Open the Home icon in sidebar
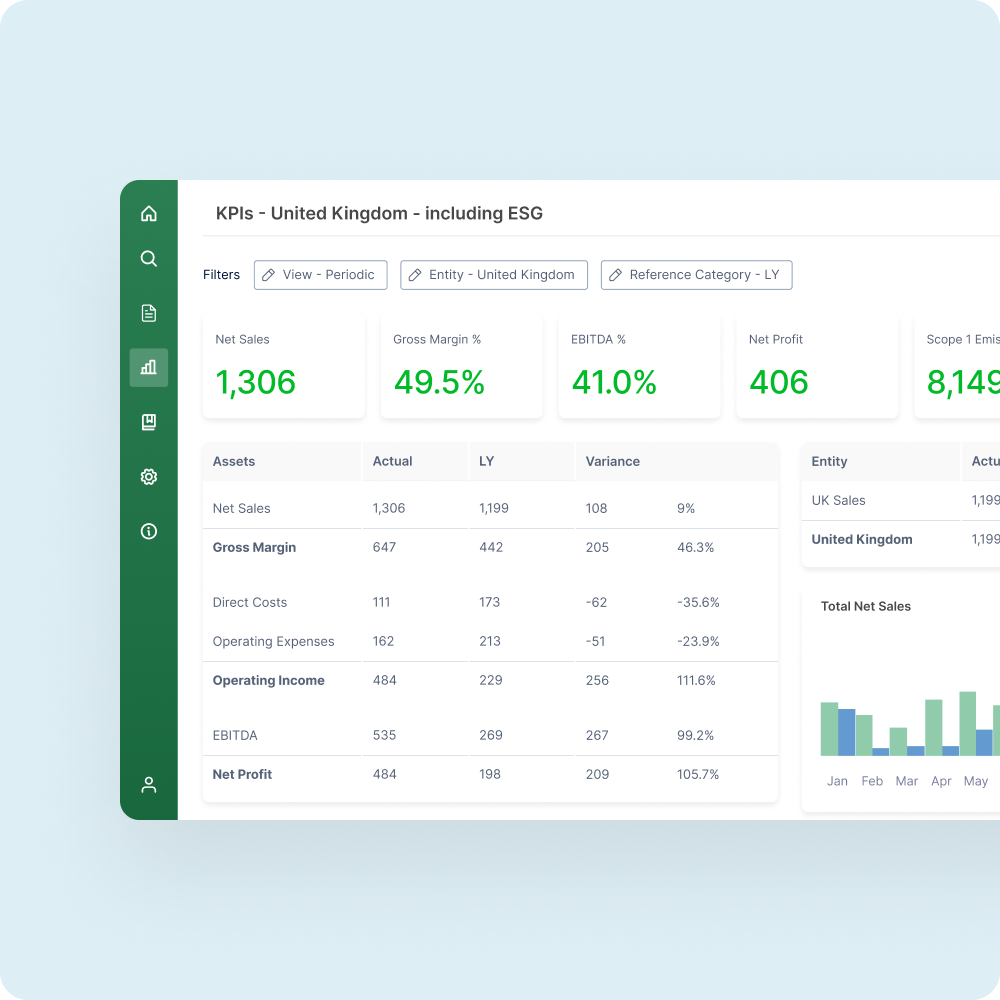1000x1000 pixels. coord(149,213)
